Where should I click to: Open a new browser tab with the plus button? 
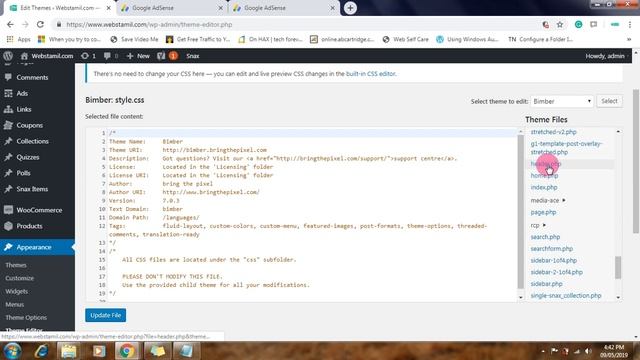[x=350, y=8]
